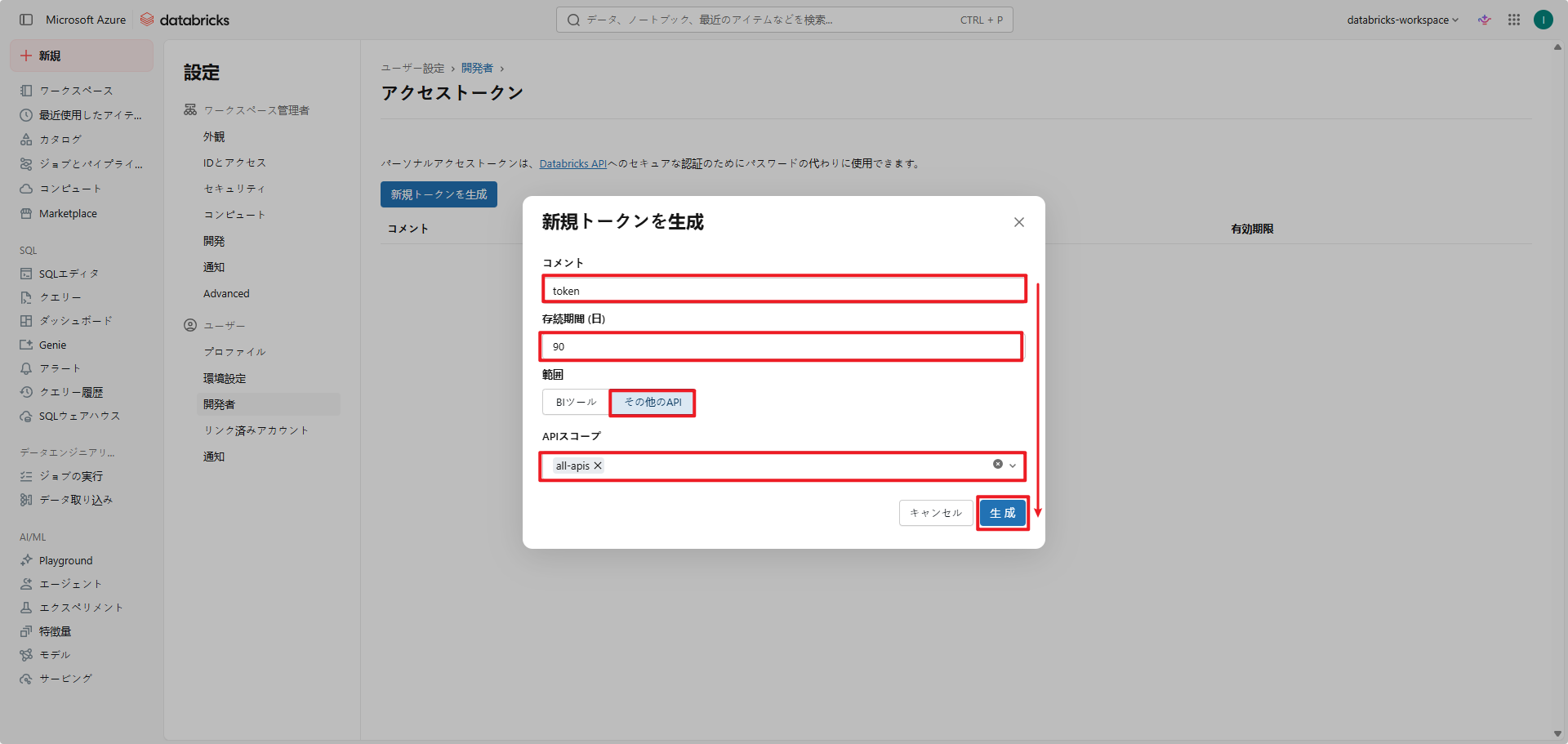Click the 開発者 breadcrumb
Viewport: 1568px width, 744px height.
click(477, 69)
